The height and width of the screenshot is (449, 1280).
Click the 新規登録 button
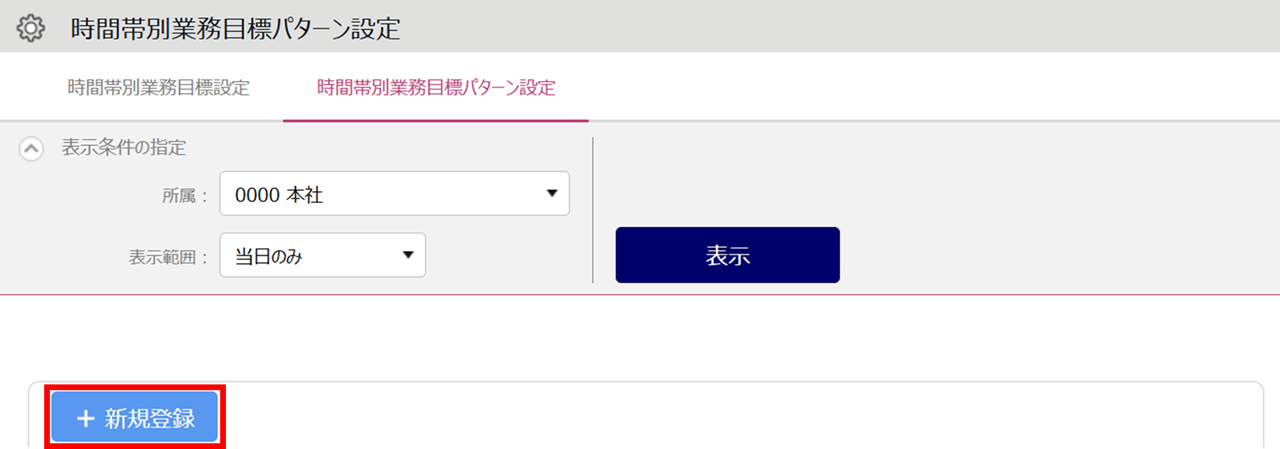(x=135, y=417)
